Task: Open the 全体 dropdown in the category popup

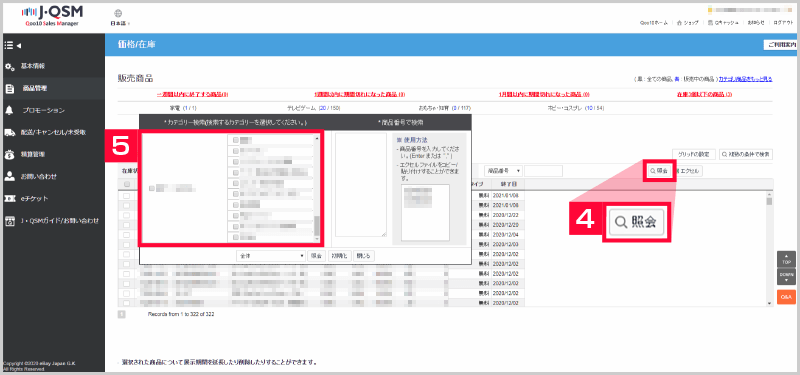Action: 271,256
